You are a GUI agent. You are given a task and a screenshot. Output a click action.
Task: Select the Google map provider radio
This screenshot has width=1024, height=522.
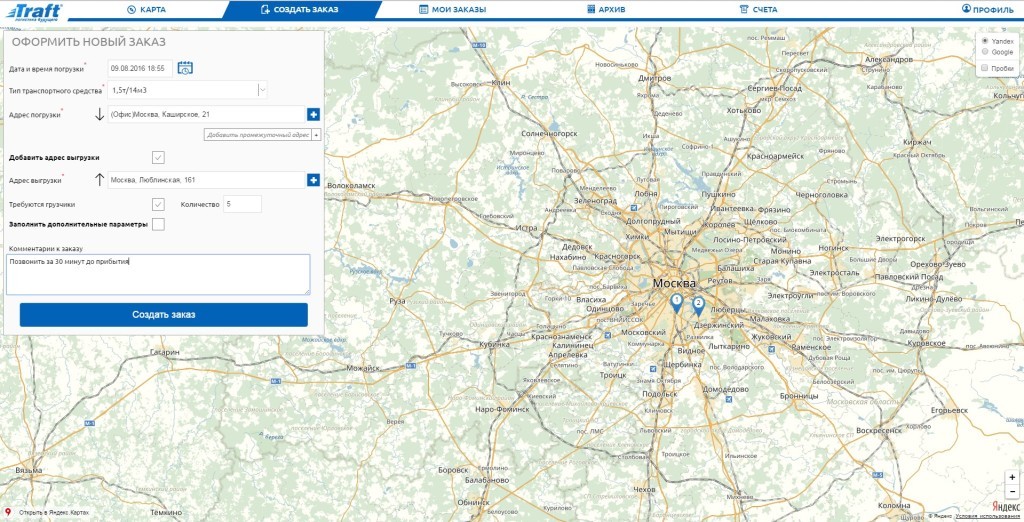[x=985, y=52]
